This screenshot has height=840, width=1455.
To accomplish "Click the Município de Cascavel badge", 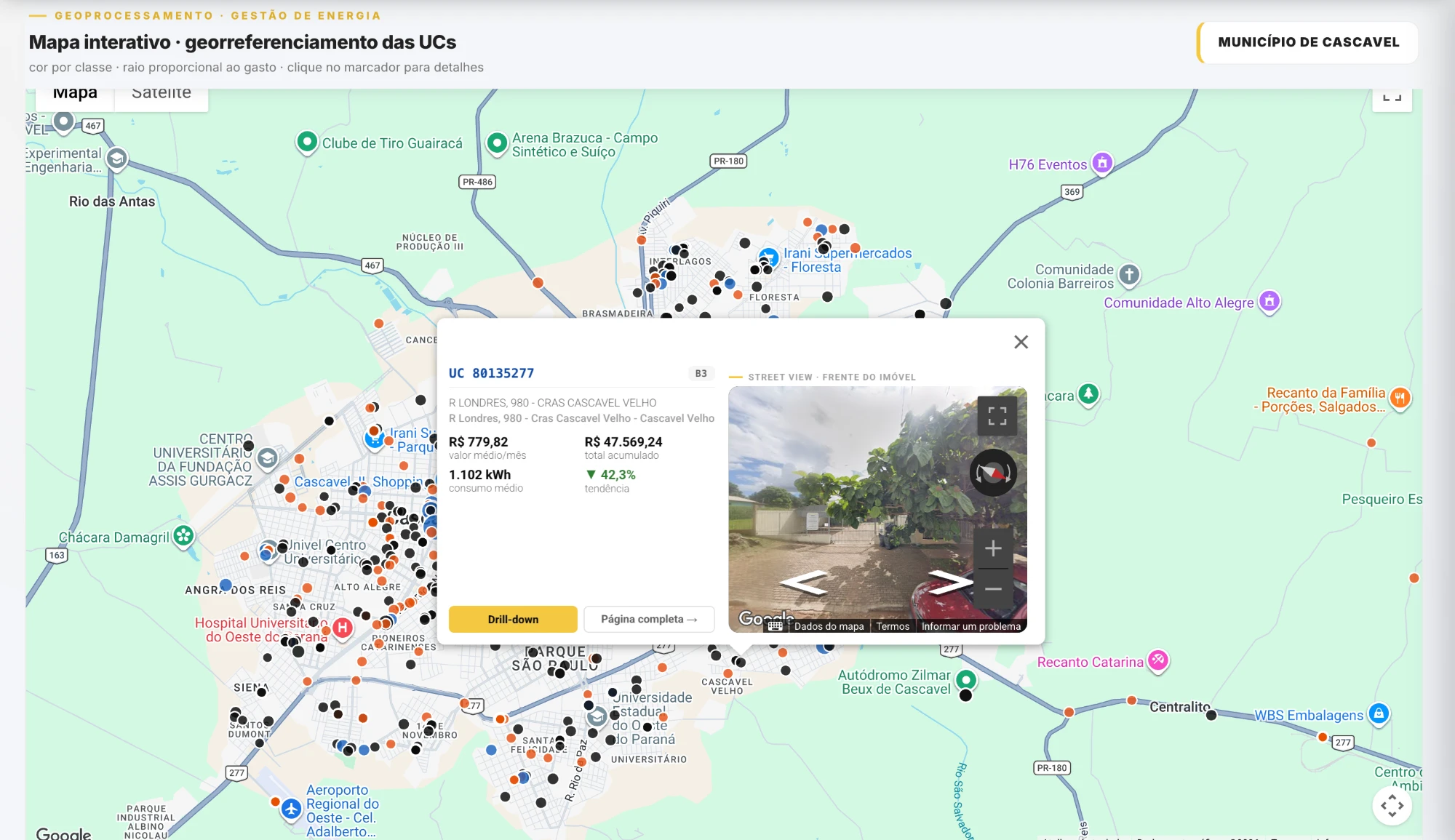I will (1307, 42).
